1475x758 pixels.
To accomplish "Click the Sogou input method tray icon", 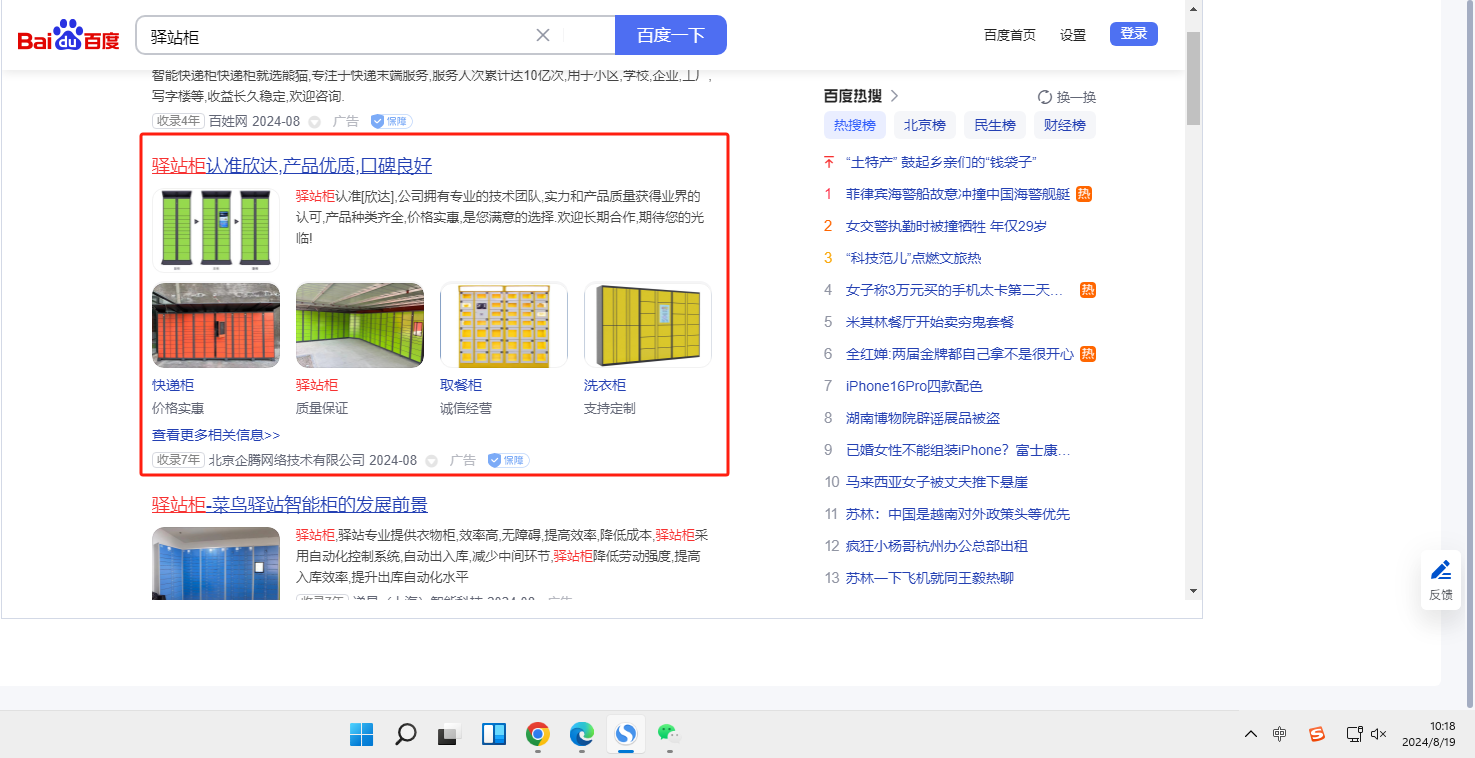I will [1317, 735].
